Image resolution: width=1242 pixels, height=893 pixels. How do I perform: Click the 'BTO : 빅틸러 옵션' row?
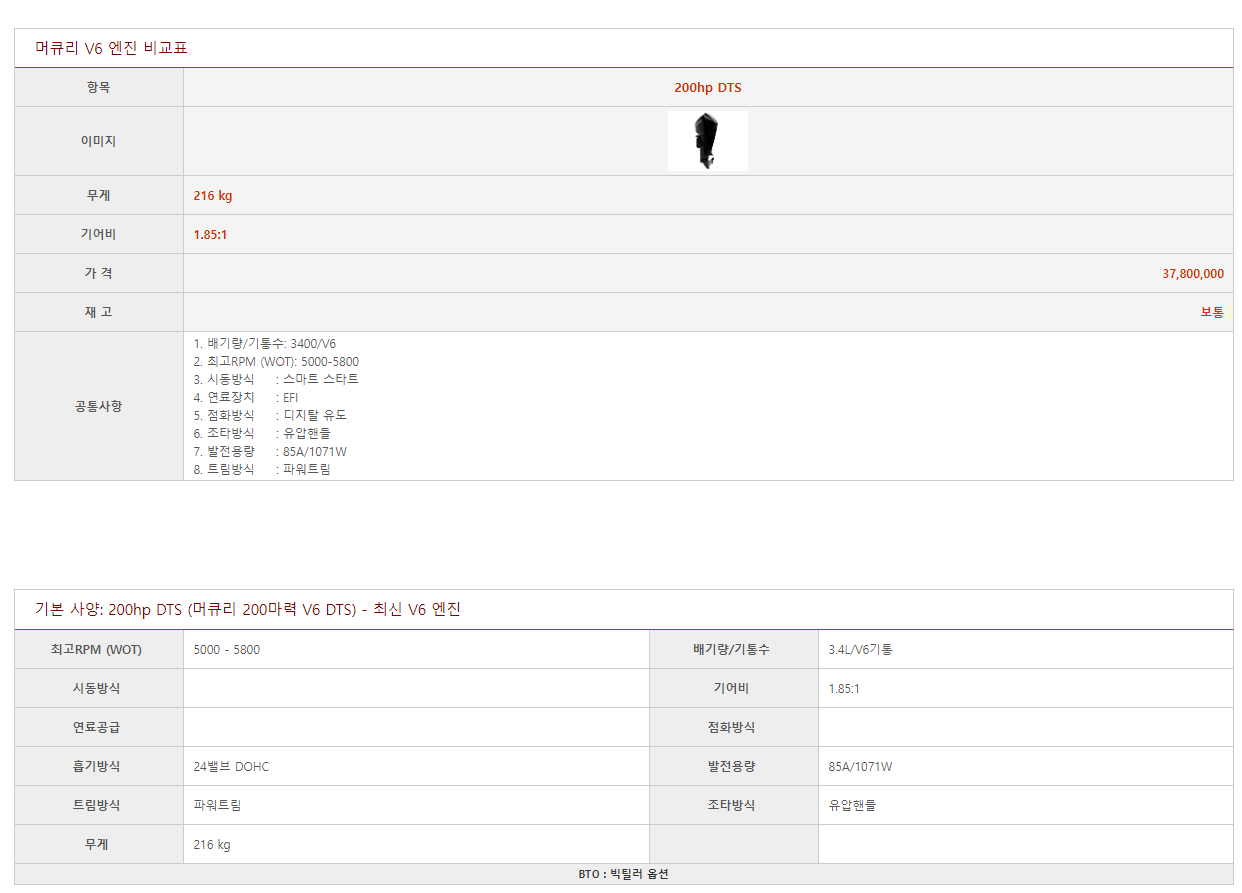pyautogui.click(x=624, y=874)
